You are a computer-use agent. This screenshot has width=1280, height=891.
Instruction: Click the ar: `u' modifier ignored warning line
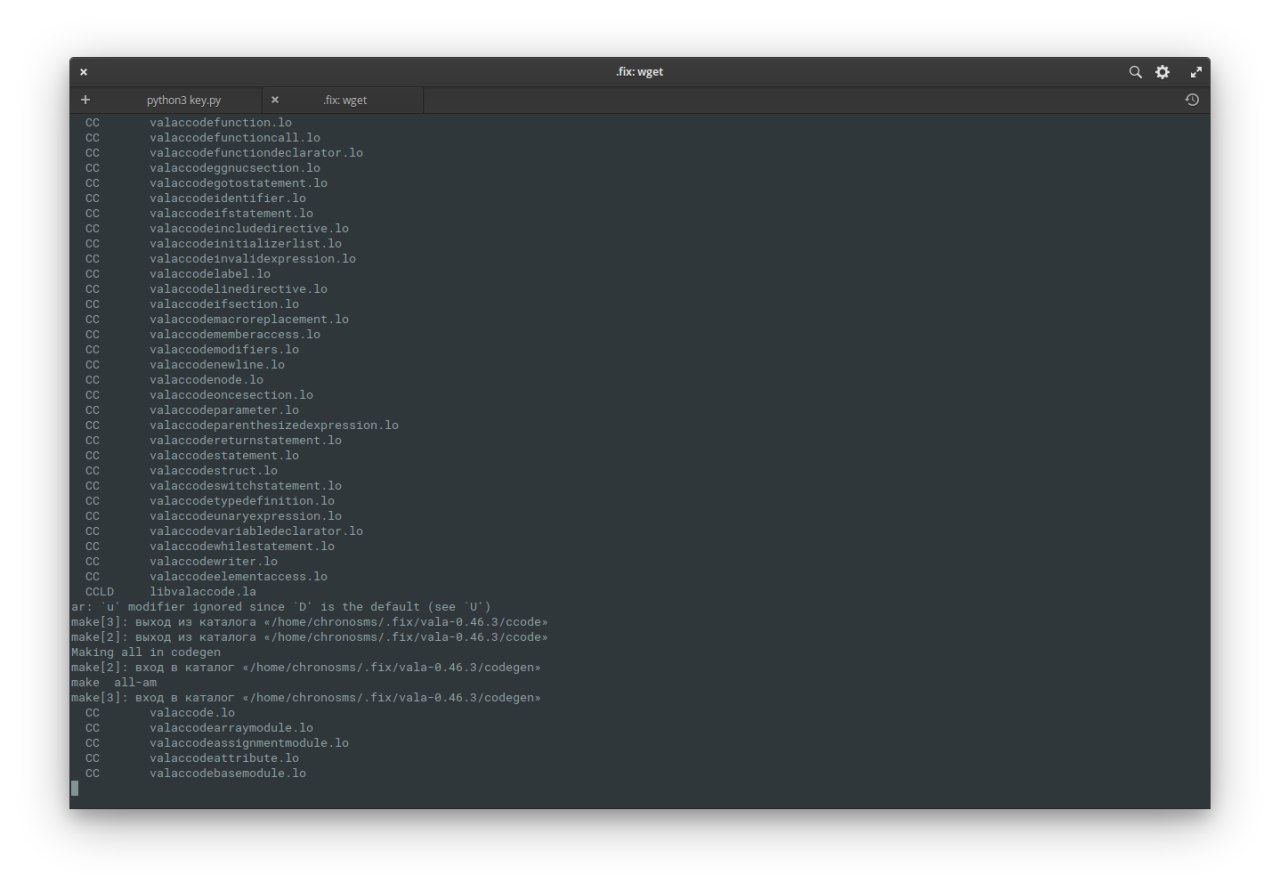tap(281, 607)
